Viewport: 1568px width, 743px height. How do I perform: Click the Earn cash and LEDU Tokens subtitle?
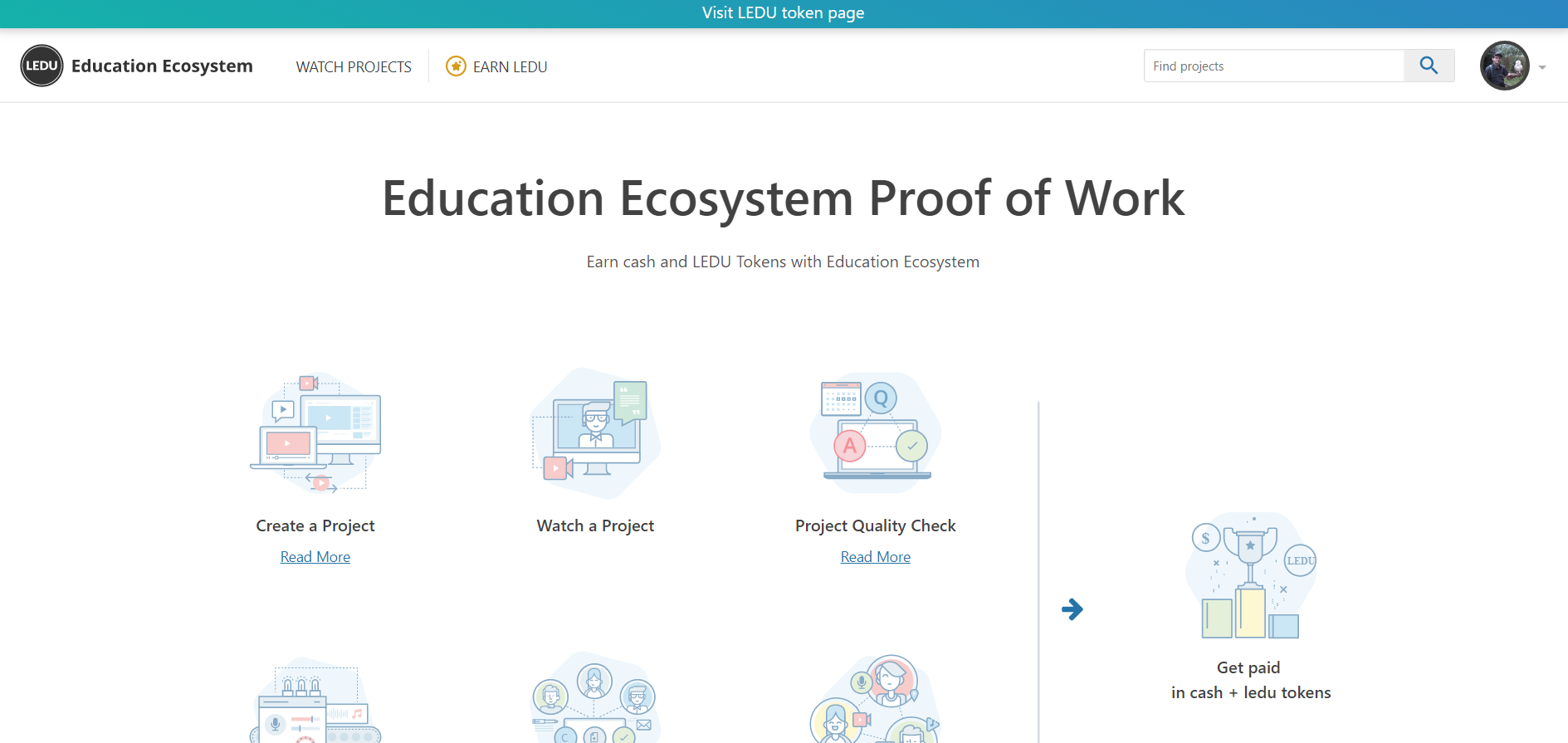[x=783, y=262]
